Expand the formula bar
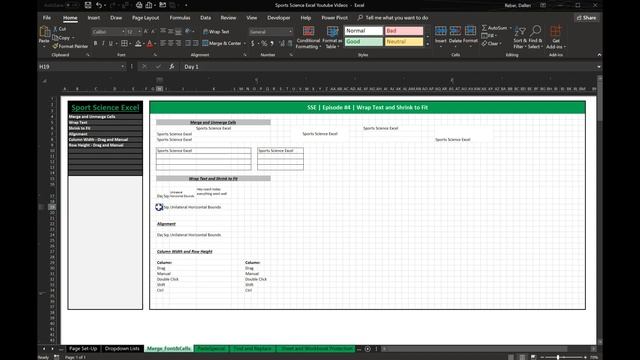The width and height of the screenshot is (640, 360). pyautogui.click(x=598, y=67)
